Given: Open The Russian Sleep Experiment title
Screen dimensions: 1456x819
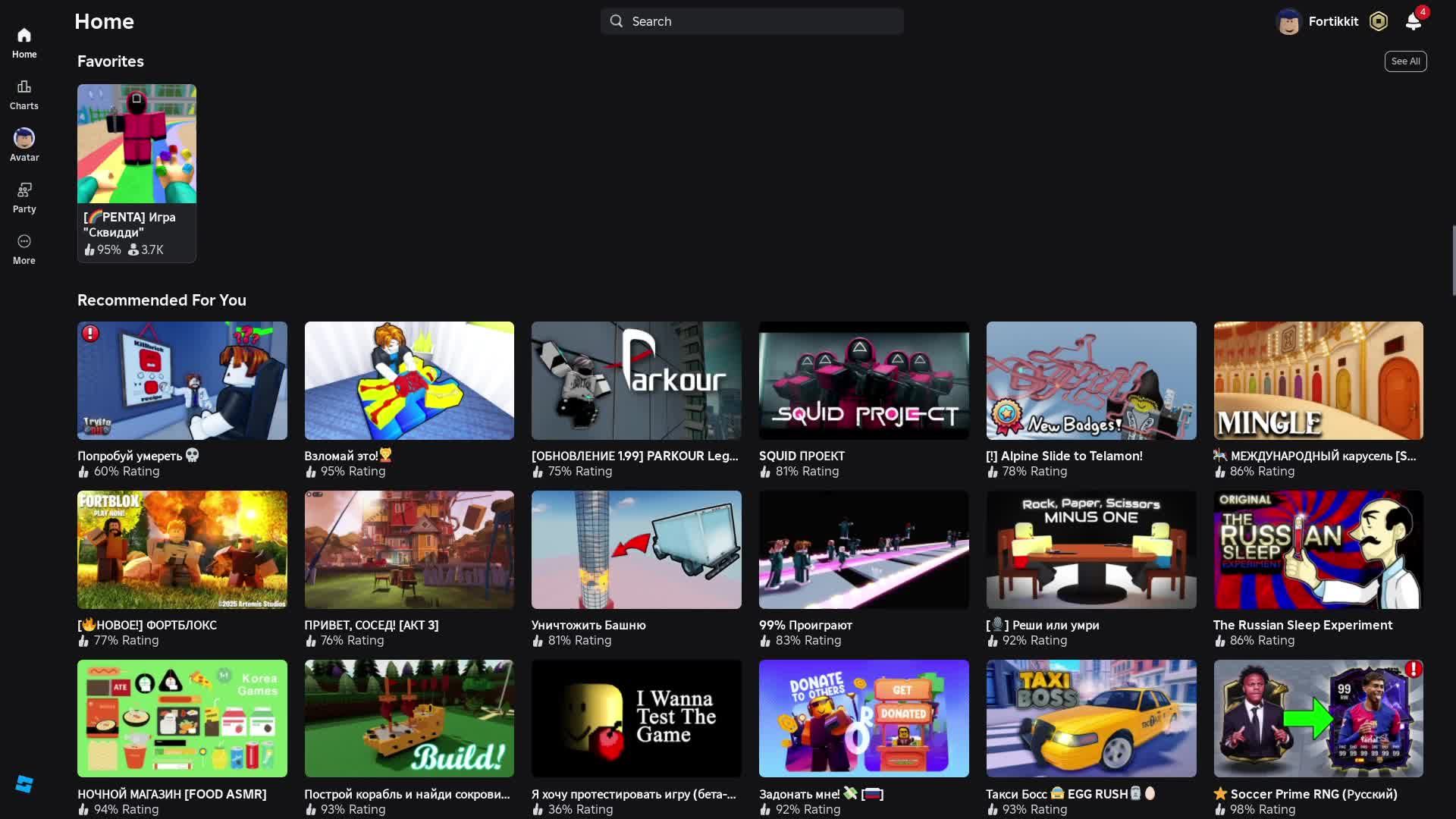Looking at the screenshot, I should pos(1302,625).
